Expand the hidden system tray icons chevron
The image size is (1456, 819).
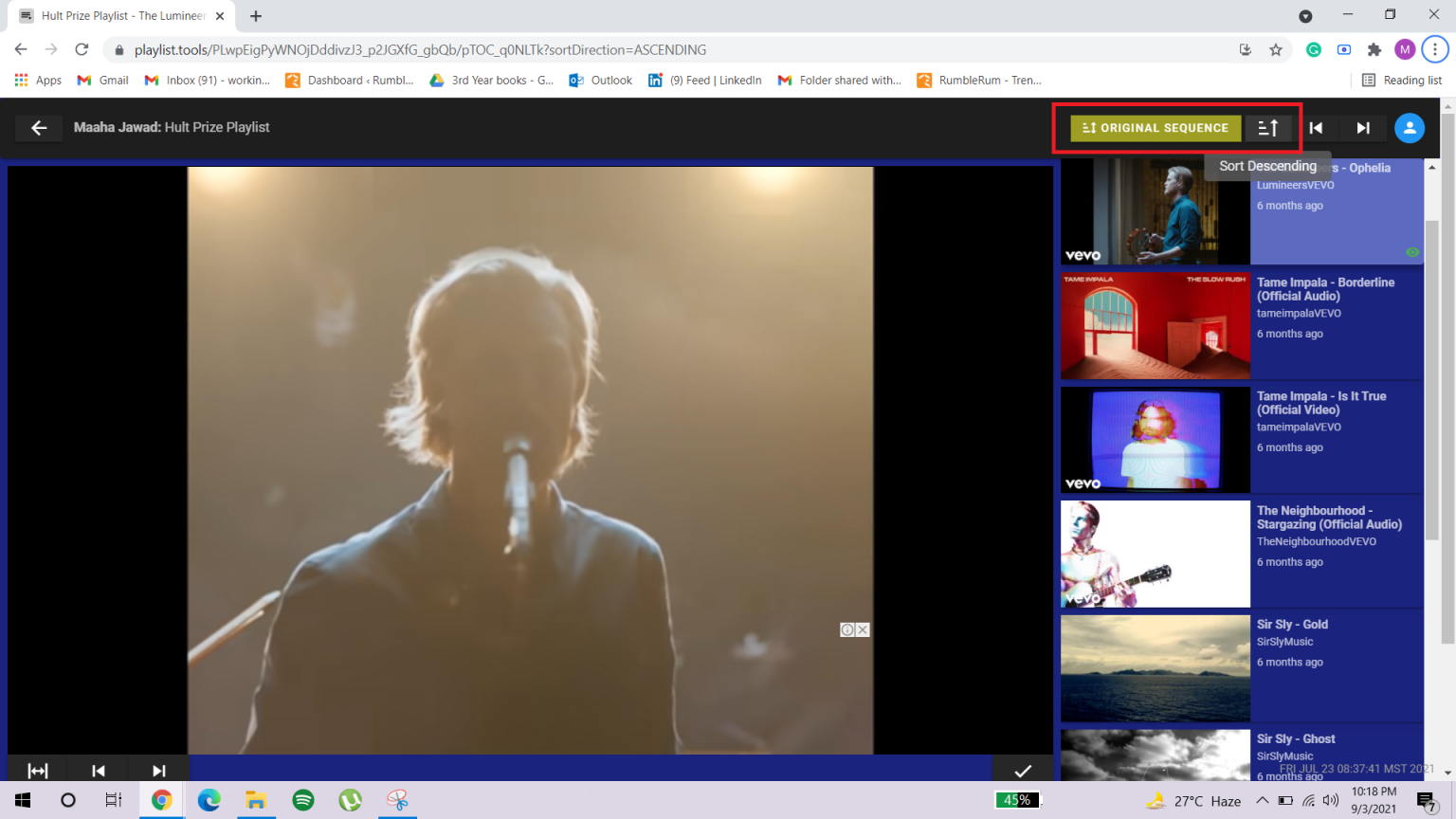coord(1263,801)
